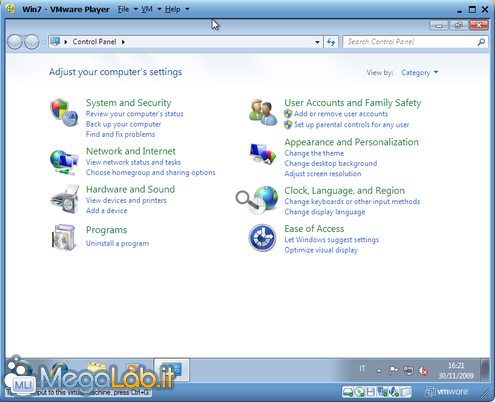Click the network tray icon
495x402 pixels.
[x=408, y=370]
